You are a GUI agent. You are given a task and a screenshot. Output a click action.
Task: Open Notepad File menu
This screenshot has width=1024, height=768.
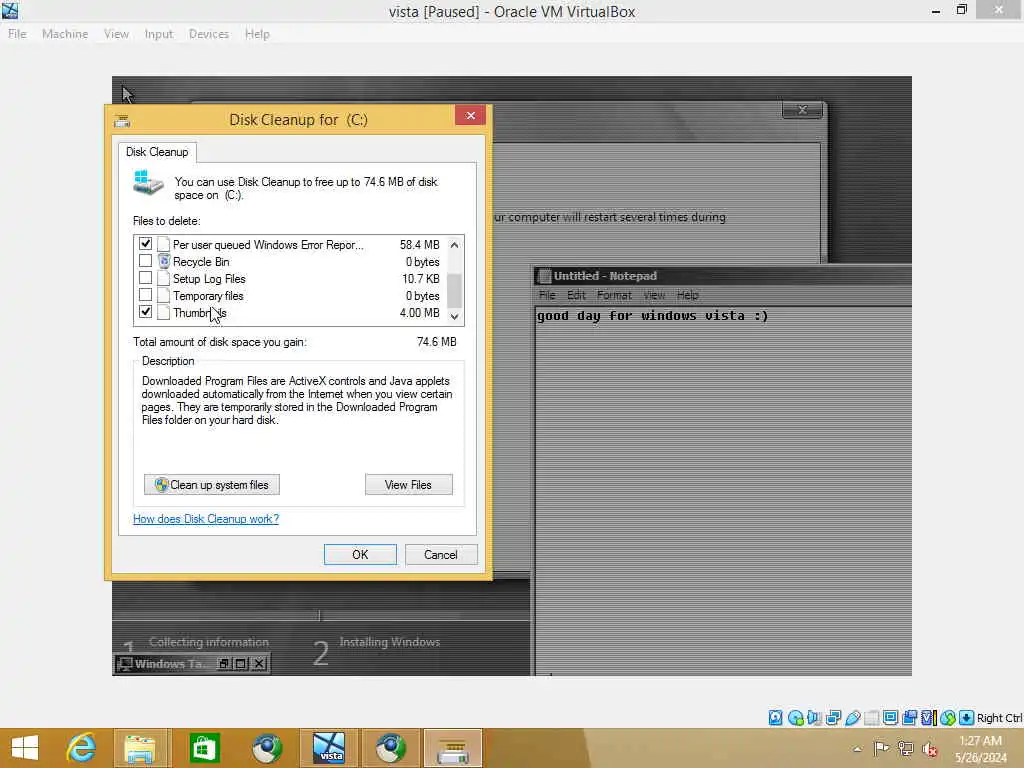(547, 295)
